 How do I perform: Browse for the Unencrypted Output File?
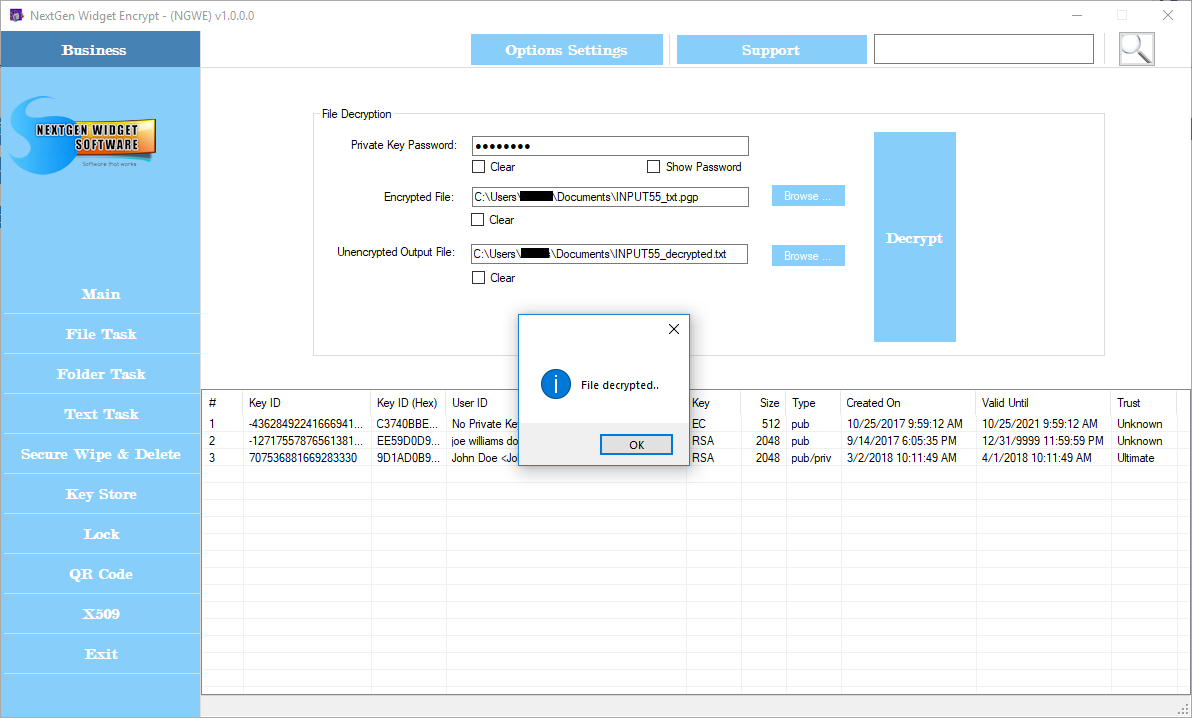tap(808, 256)
